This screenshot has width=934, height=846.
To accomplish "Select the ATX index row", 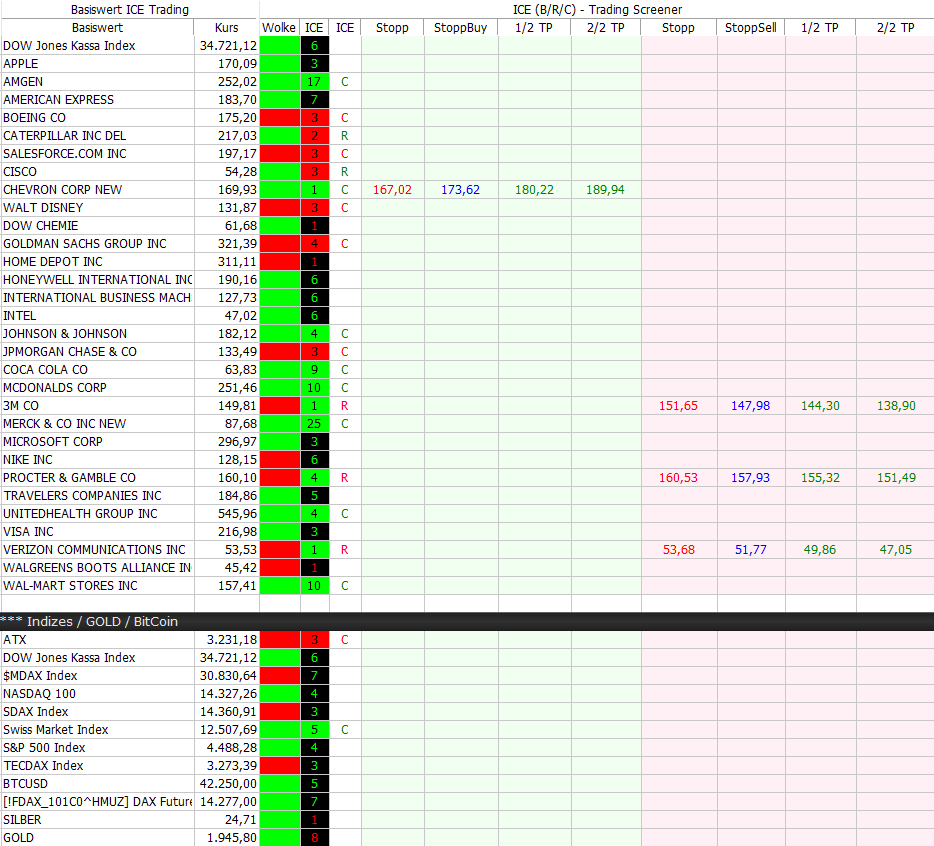I will pos(15,640).
